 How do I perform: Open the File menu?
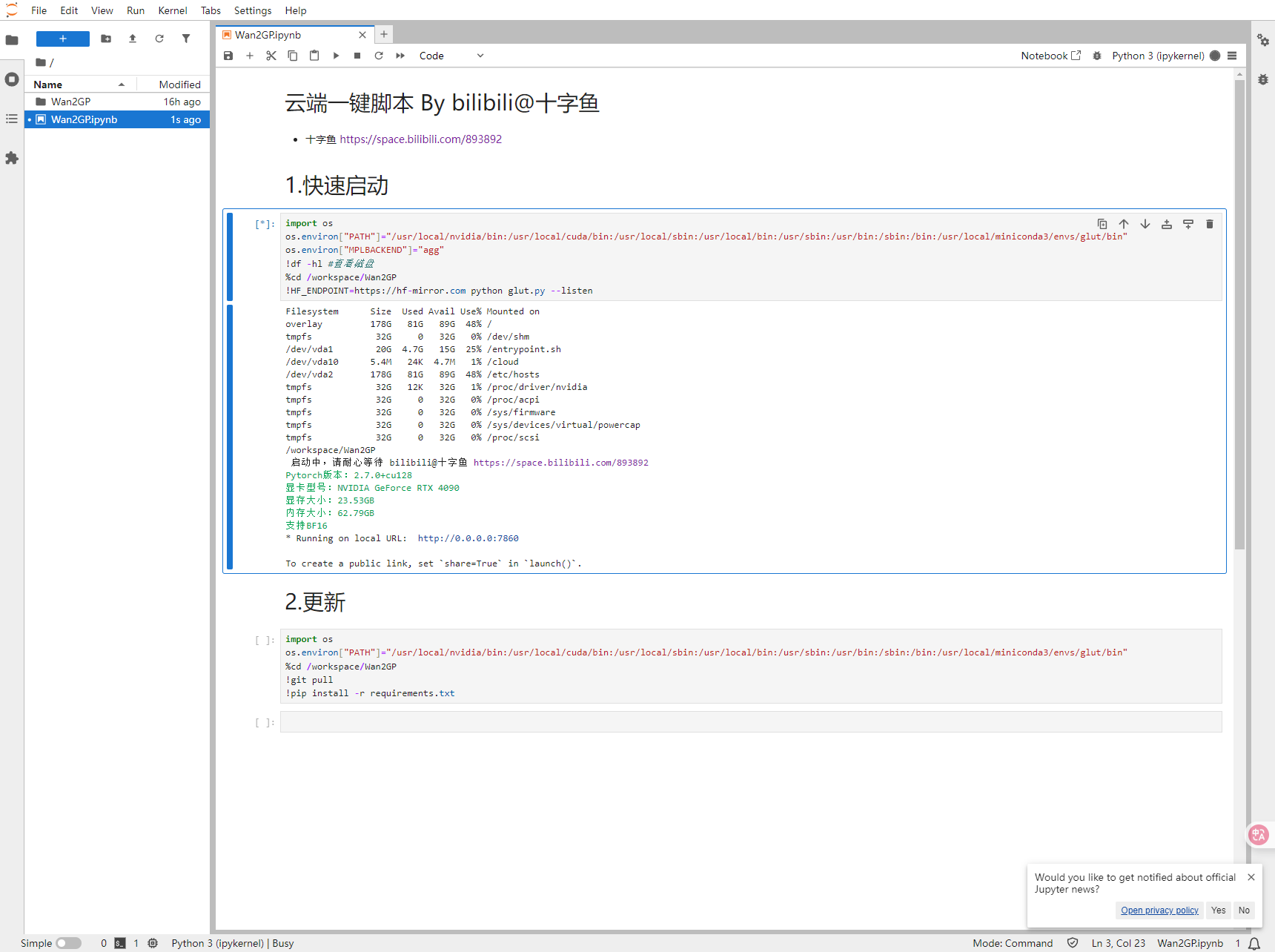tap(39, 10)
